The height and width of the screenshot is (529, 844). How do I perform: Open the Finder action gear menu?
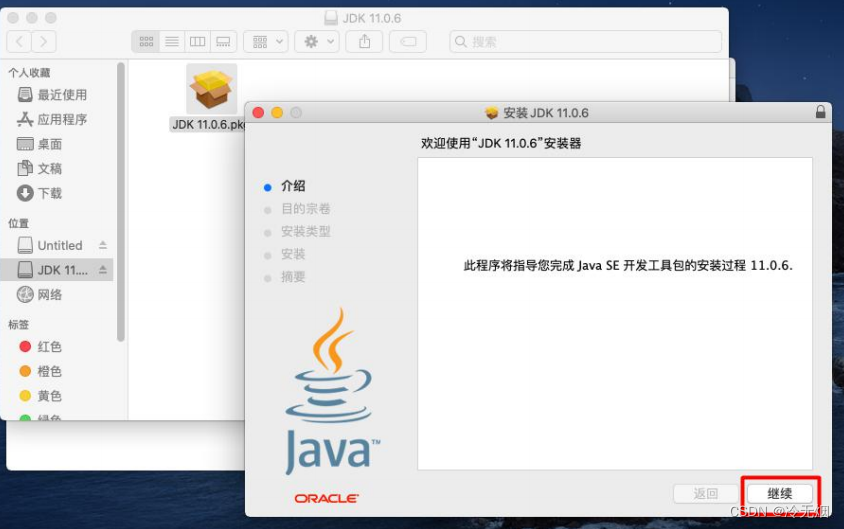(318, 41)
